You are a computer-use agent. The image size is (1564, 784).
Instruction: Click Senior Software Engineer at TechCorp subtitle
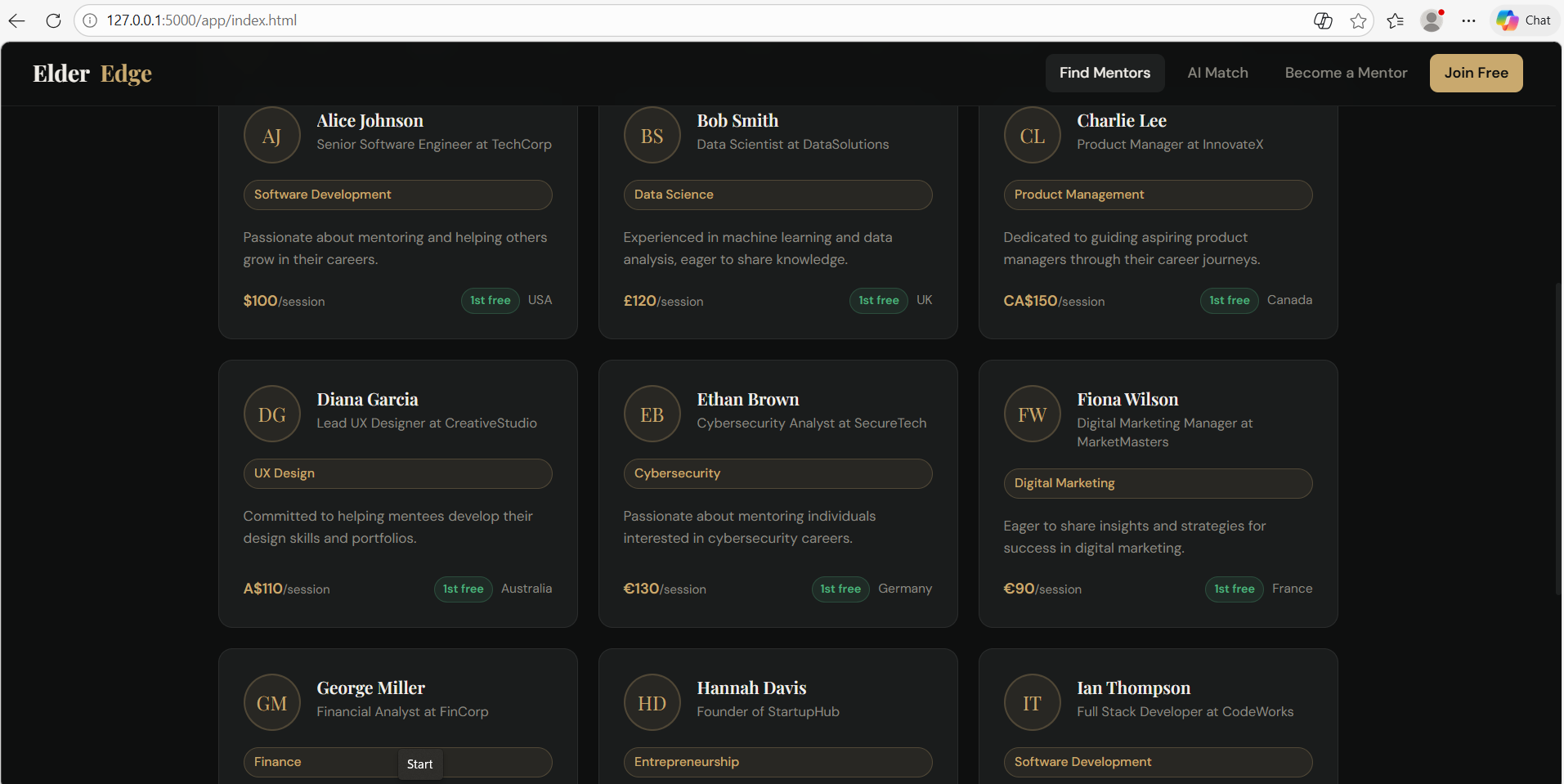click(x=434, y=145)
